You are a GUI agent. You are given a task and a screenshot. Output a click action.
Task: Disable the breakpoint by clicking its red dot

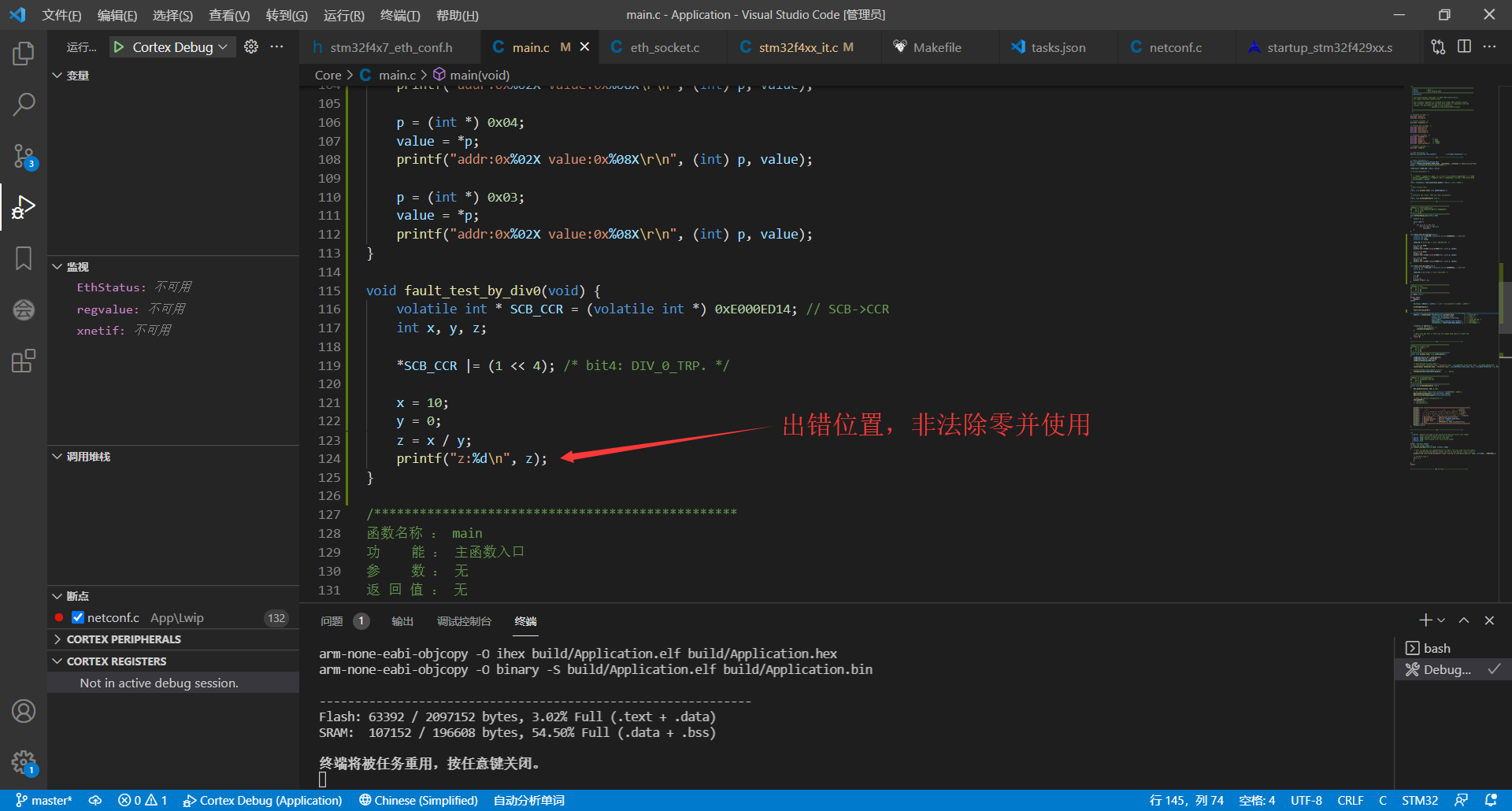[x=58, y=617]
